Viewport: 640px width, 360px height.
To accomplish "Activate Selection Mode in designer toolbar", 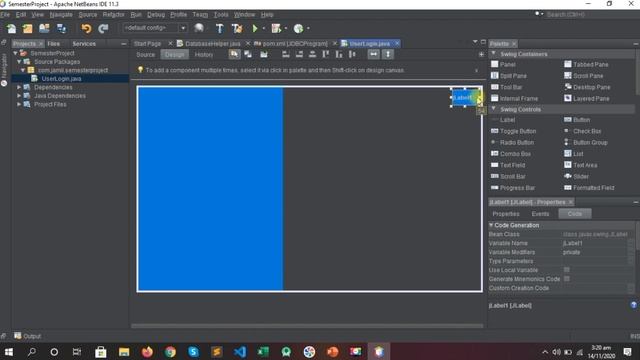I will (234, 54).
